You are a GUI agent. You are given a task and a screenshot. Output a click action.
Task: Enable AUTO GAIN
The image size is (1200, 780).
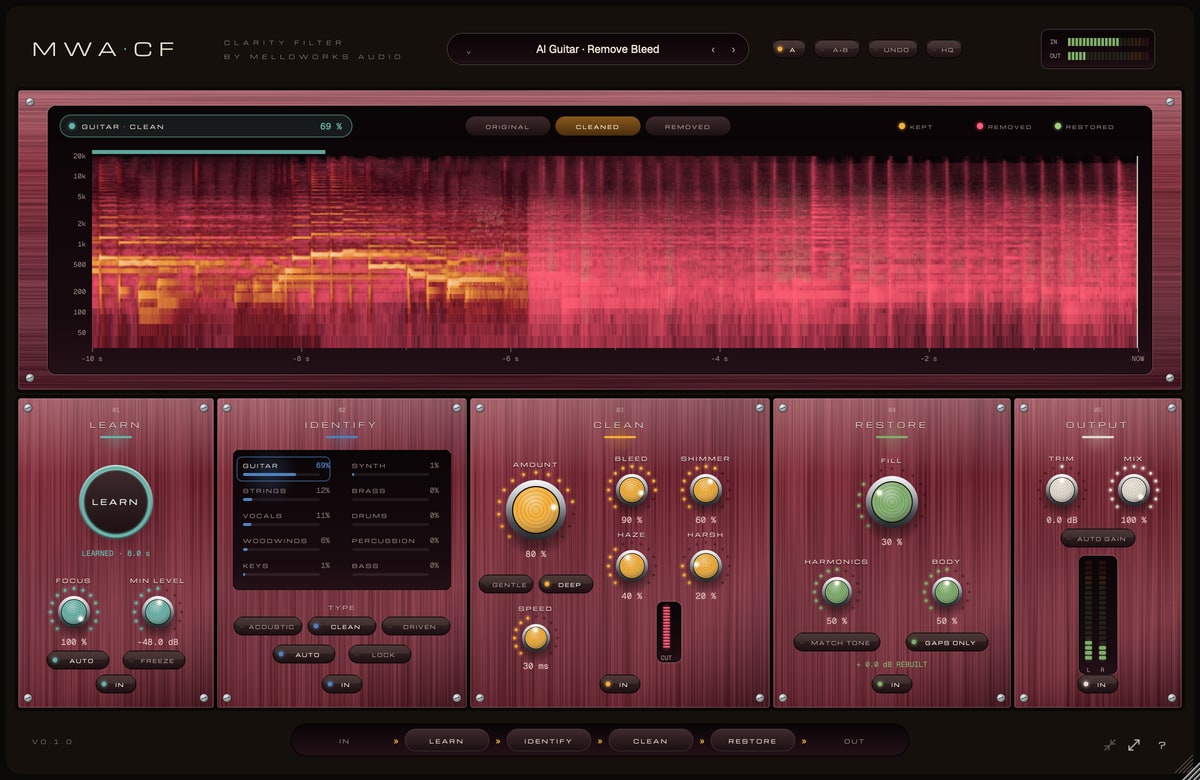tap(1098, 539)
